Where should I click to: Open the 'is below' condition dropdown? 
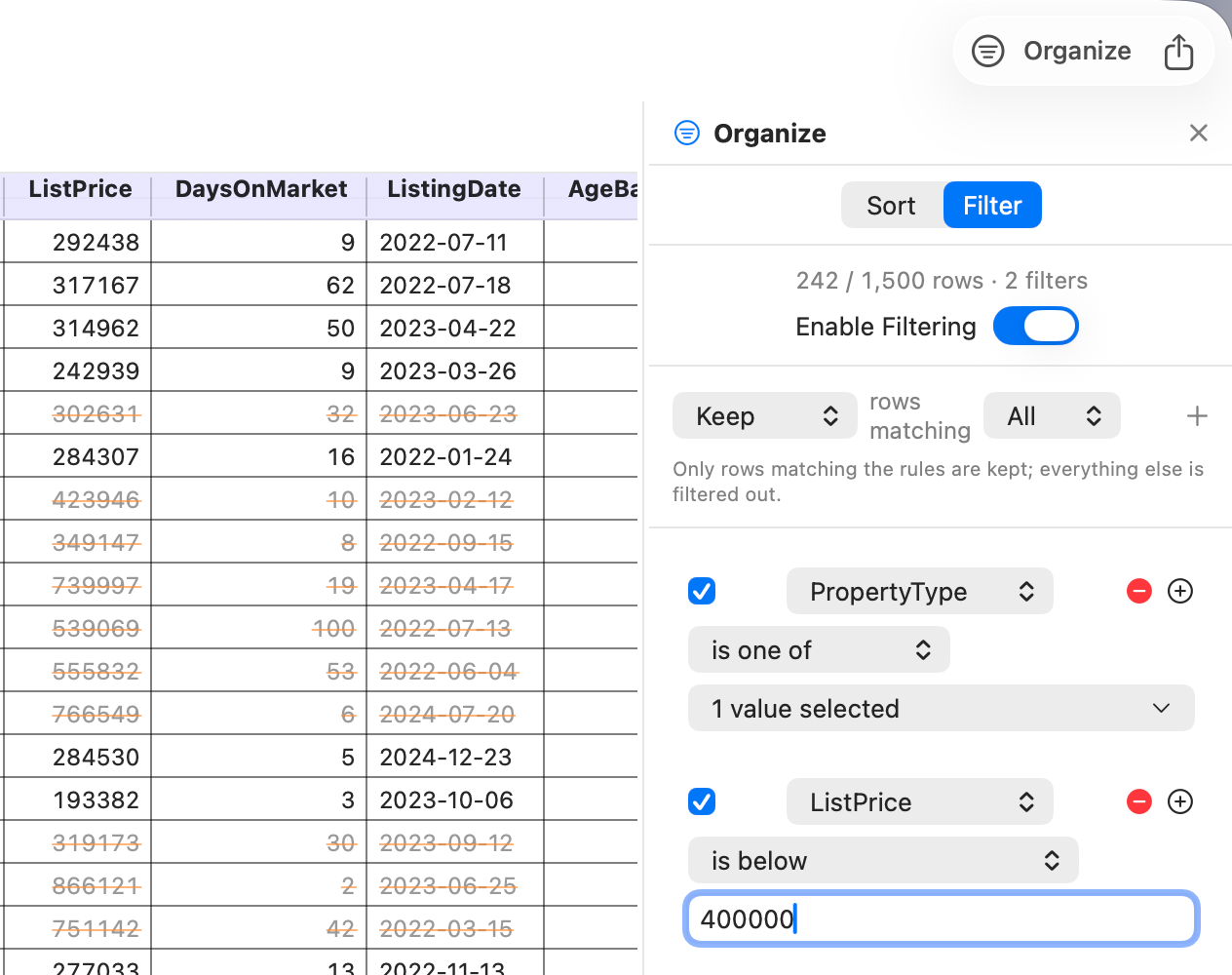pos(883,860)
